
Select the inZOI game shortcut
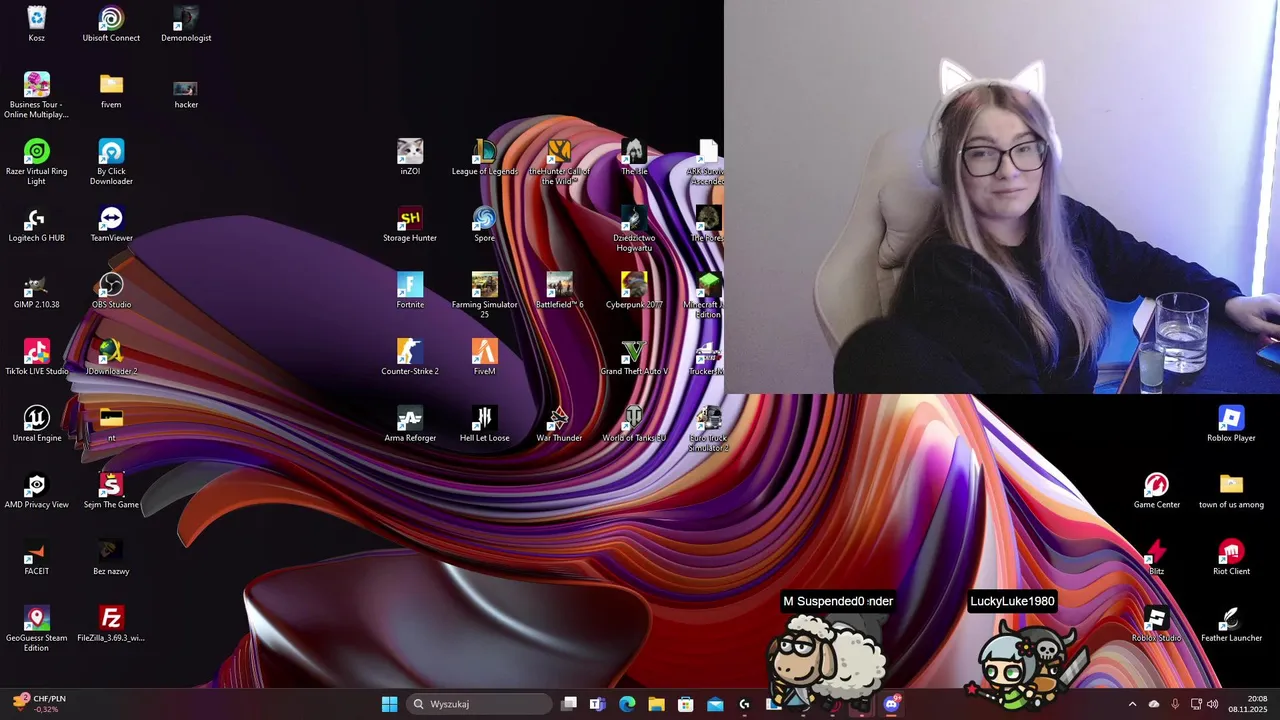point(410,157)
